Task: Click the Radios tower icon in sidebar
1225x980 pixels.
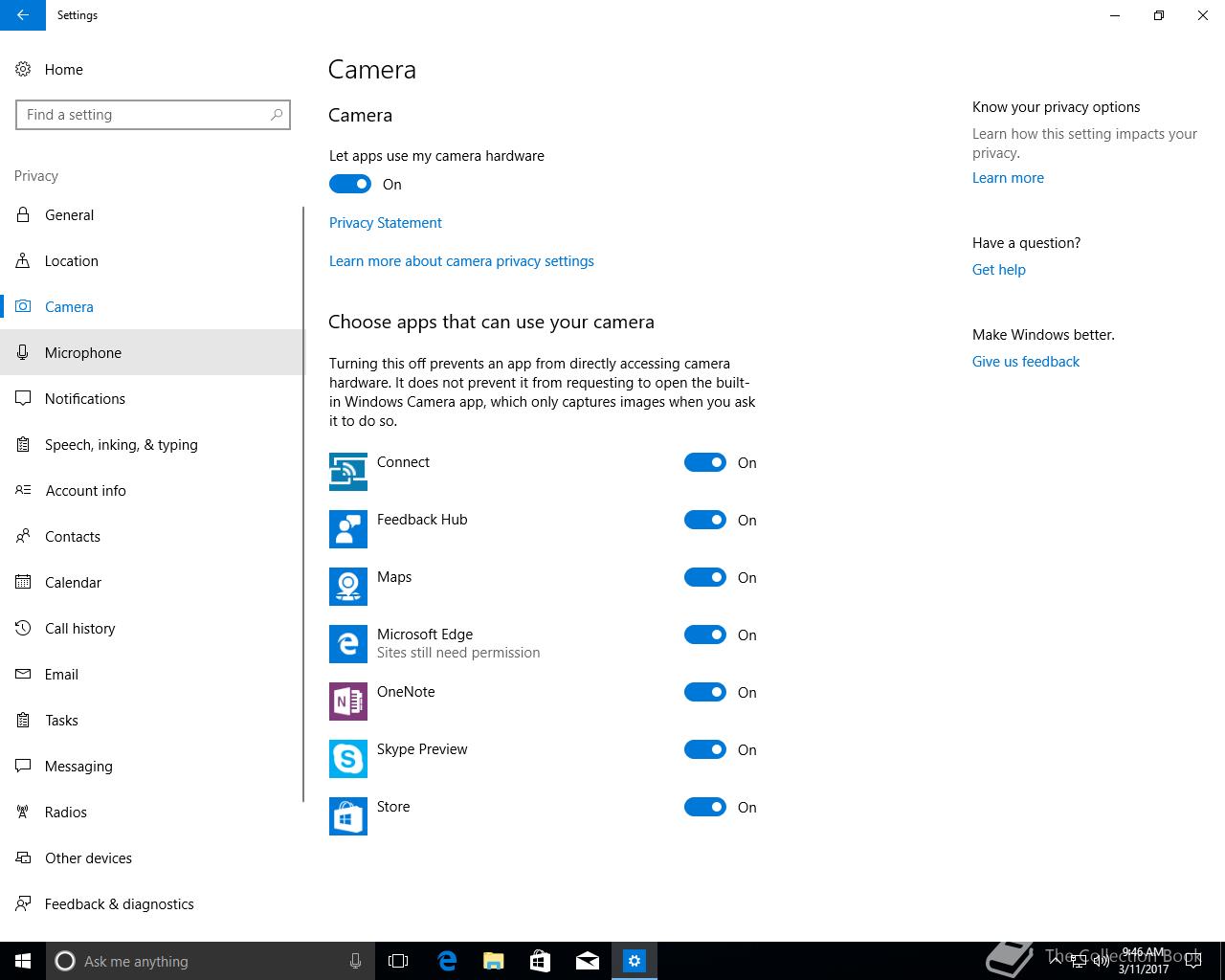Action: click(23, 812)
